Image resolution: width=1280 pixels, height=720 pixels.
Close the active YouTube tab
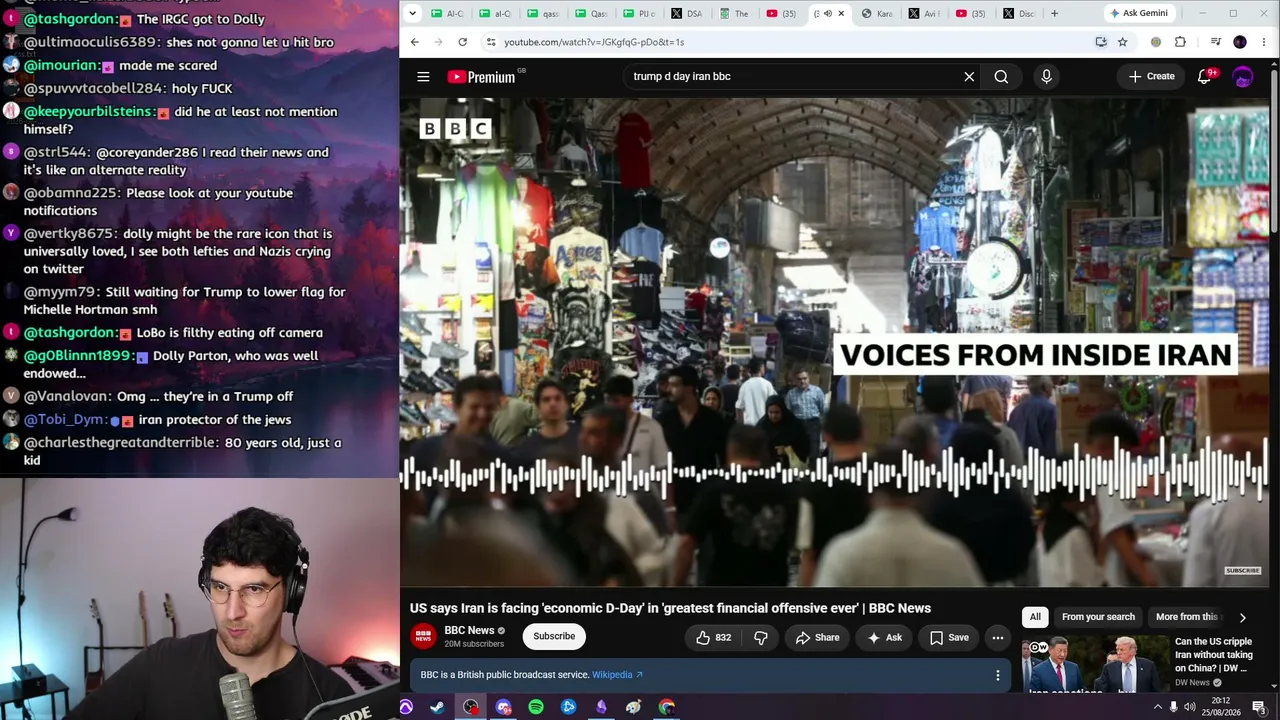(x=841, y=14)
